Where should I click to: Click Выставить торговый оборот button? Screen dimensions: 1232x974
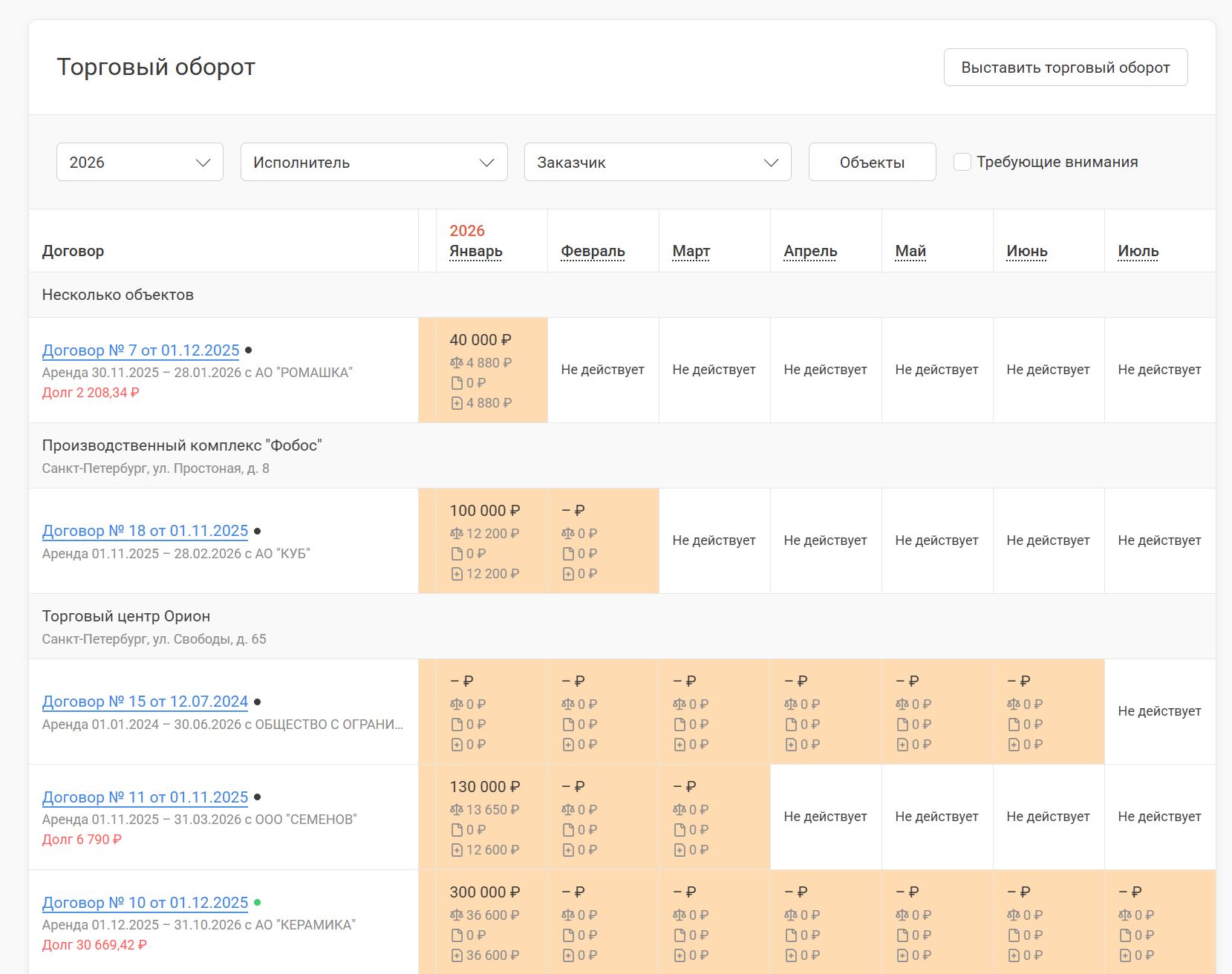(x=1066, y=68)
